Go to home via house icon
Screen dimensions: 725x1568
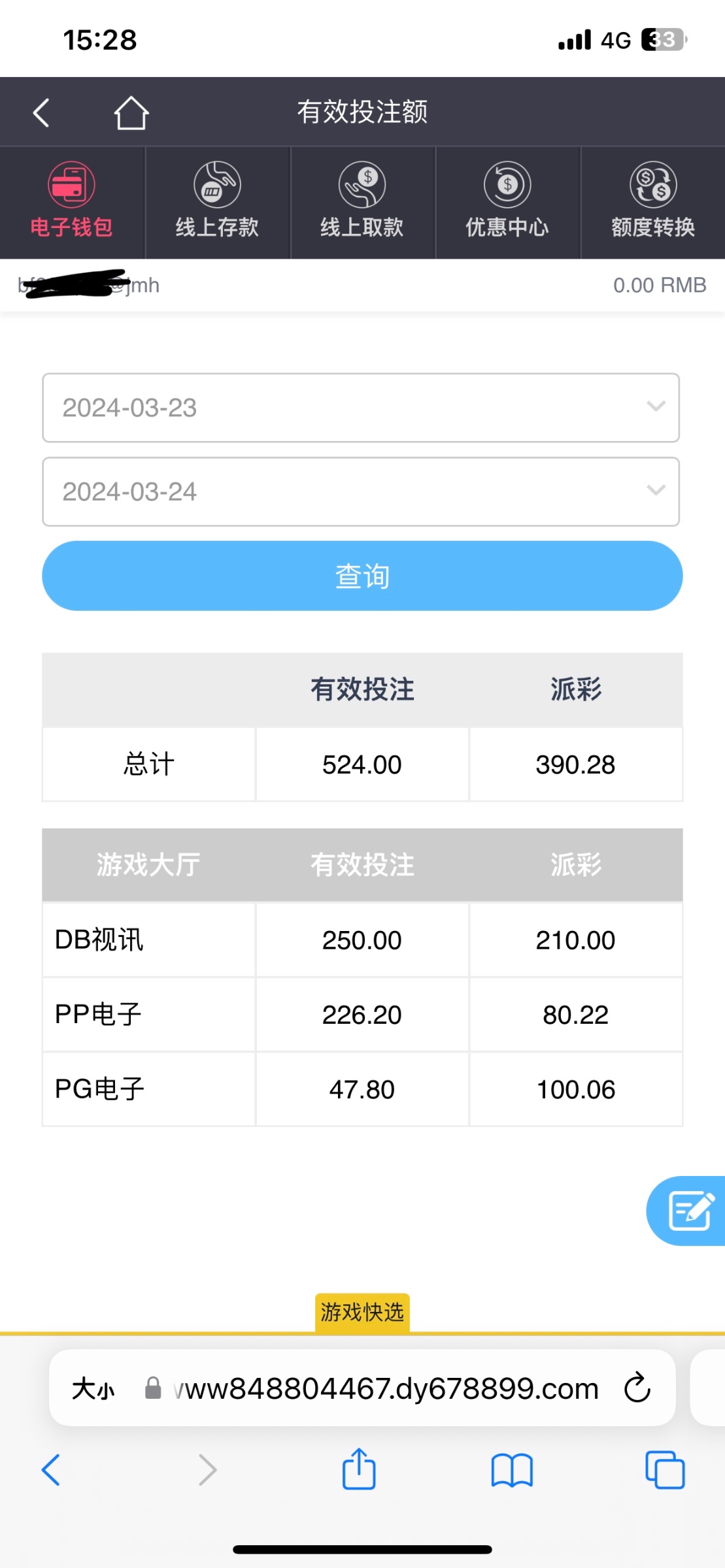(131, 113)
